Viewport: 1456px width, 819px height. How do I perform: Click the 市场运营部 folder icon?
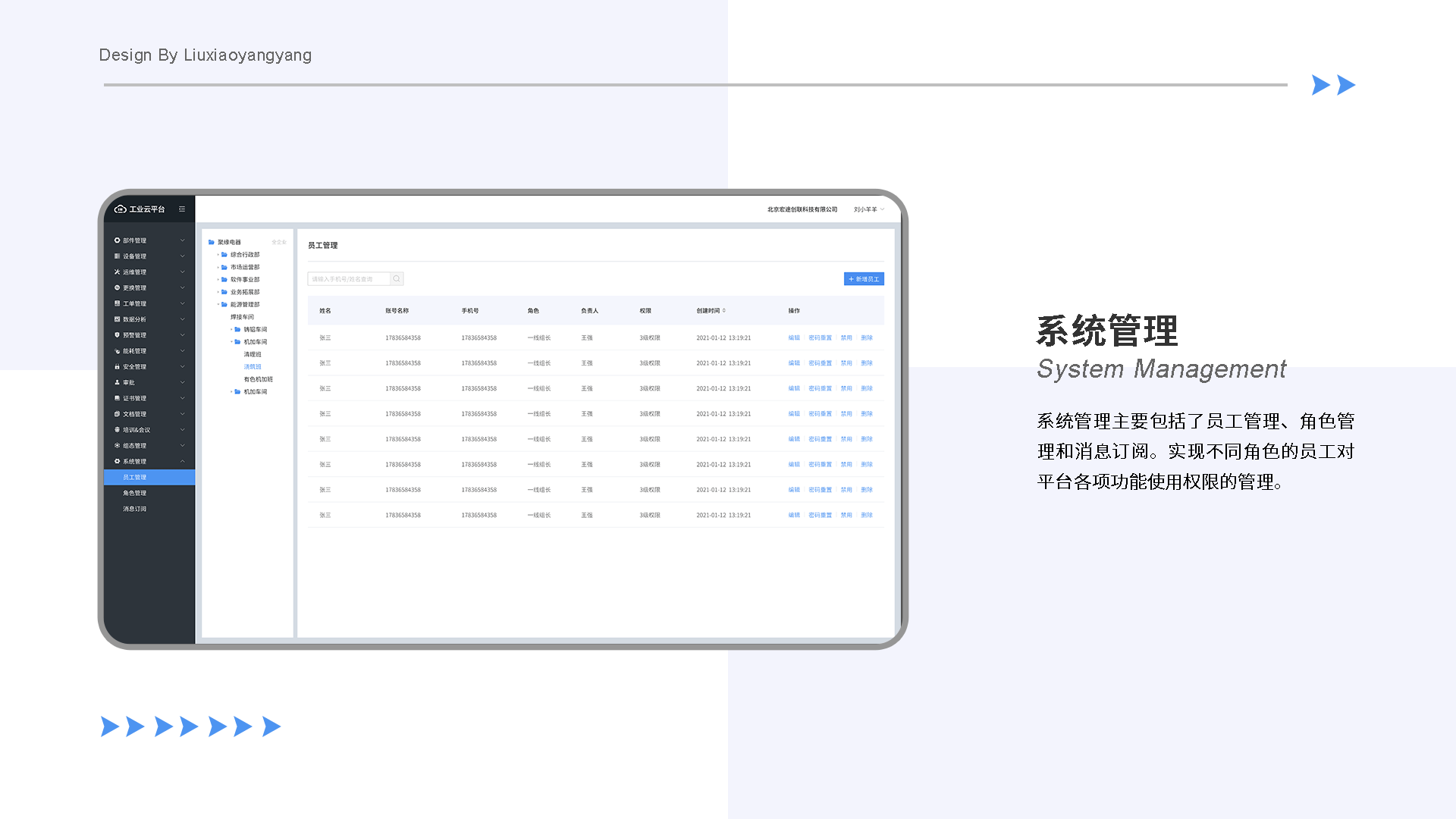(x=224, y=268)
